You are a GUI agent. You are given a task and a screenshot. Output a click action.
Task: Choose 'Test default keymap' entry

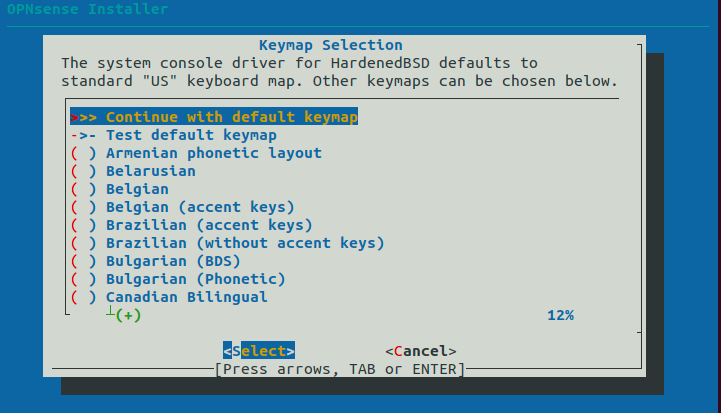(173, 135)
